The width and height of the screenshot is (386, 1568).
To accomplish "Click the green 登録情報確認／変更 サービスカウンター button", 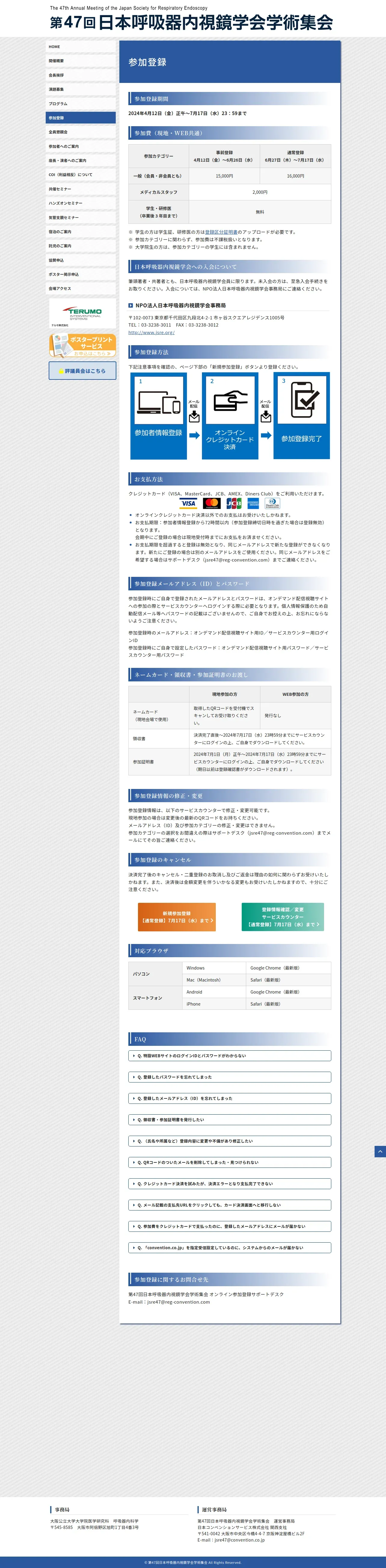I will pos(283,917).
